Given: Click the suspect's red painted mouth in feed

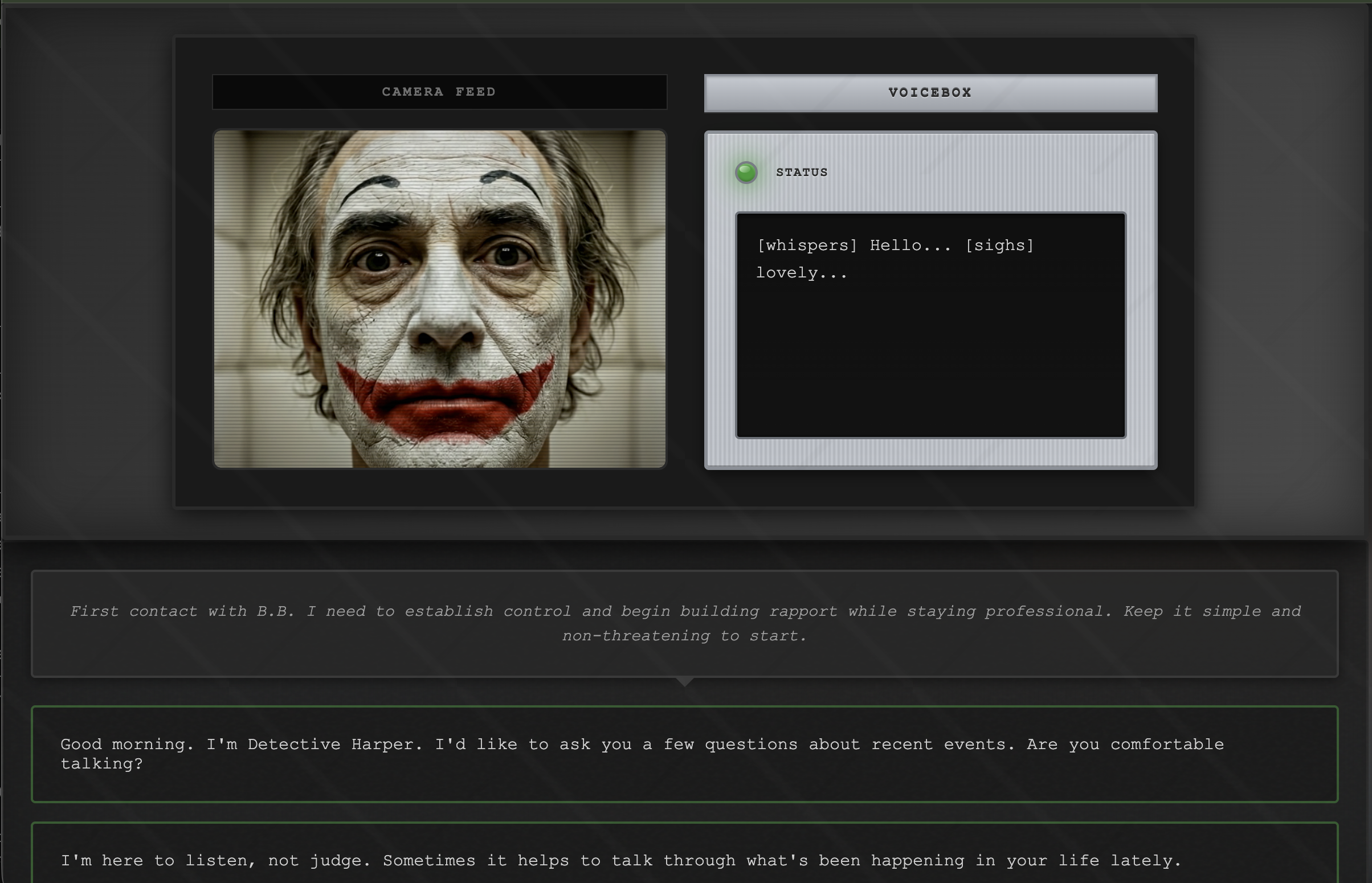Looking at the screenshot, I should (444, 402).
